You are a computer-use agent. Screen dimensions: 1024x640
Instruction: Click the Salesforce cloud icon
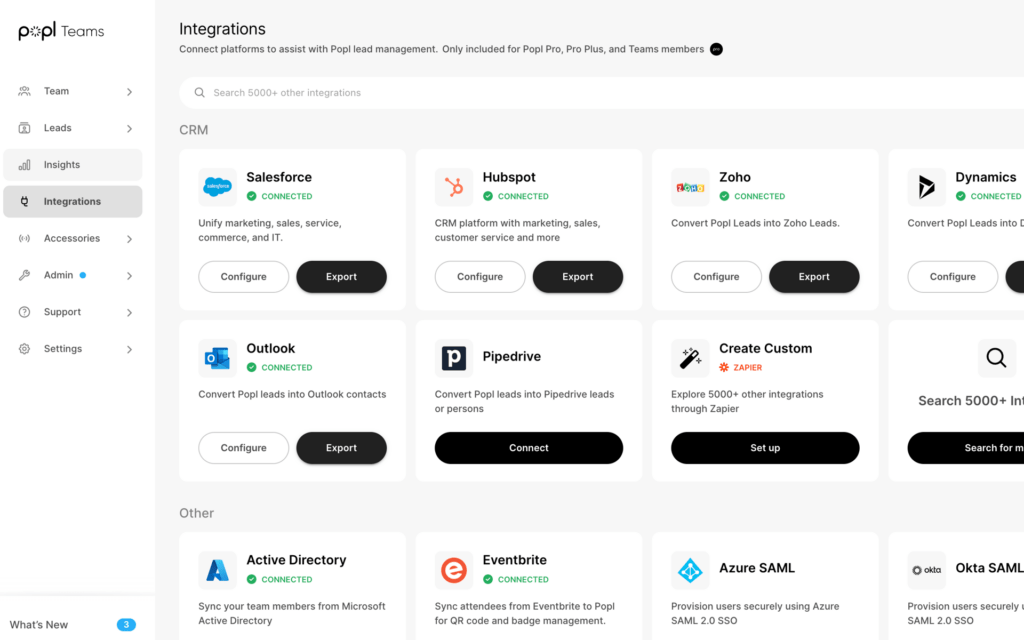[x=219, y=186]
